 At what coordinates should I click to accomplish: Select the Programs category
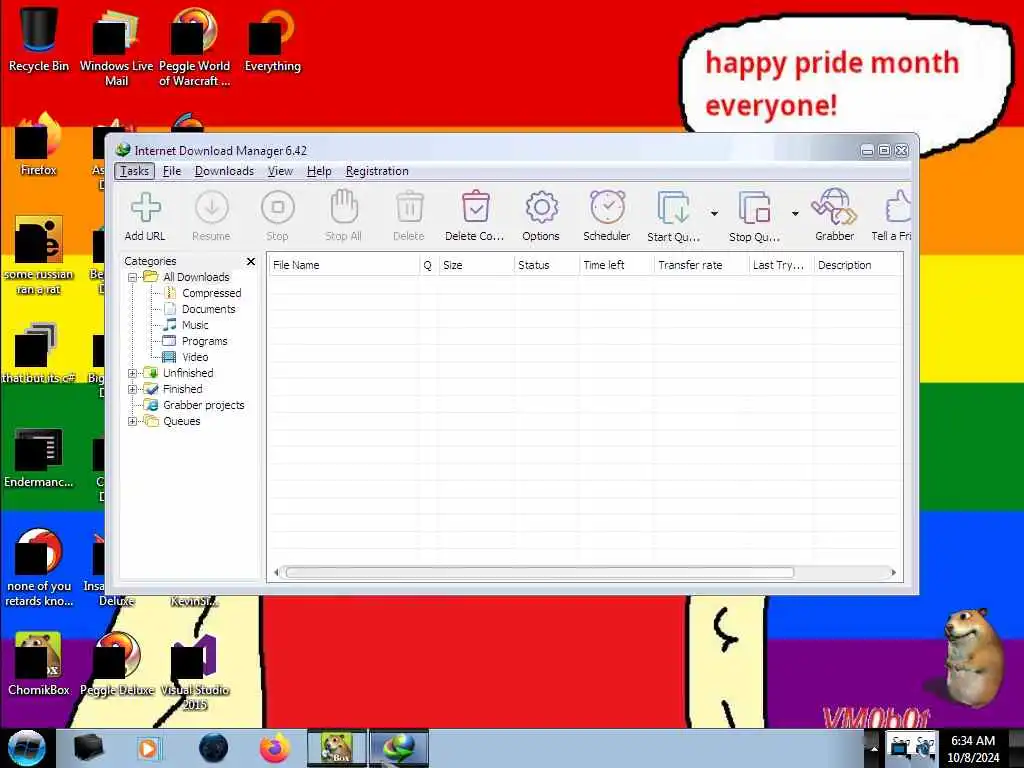pyautogui.click(x=204, y=341)
